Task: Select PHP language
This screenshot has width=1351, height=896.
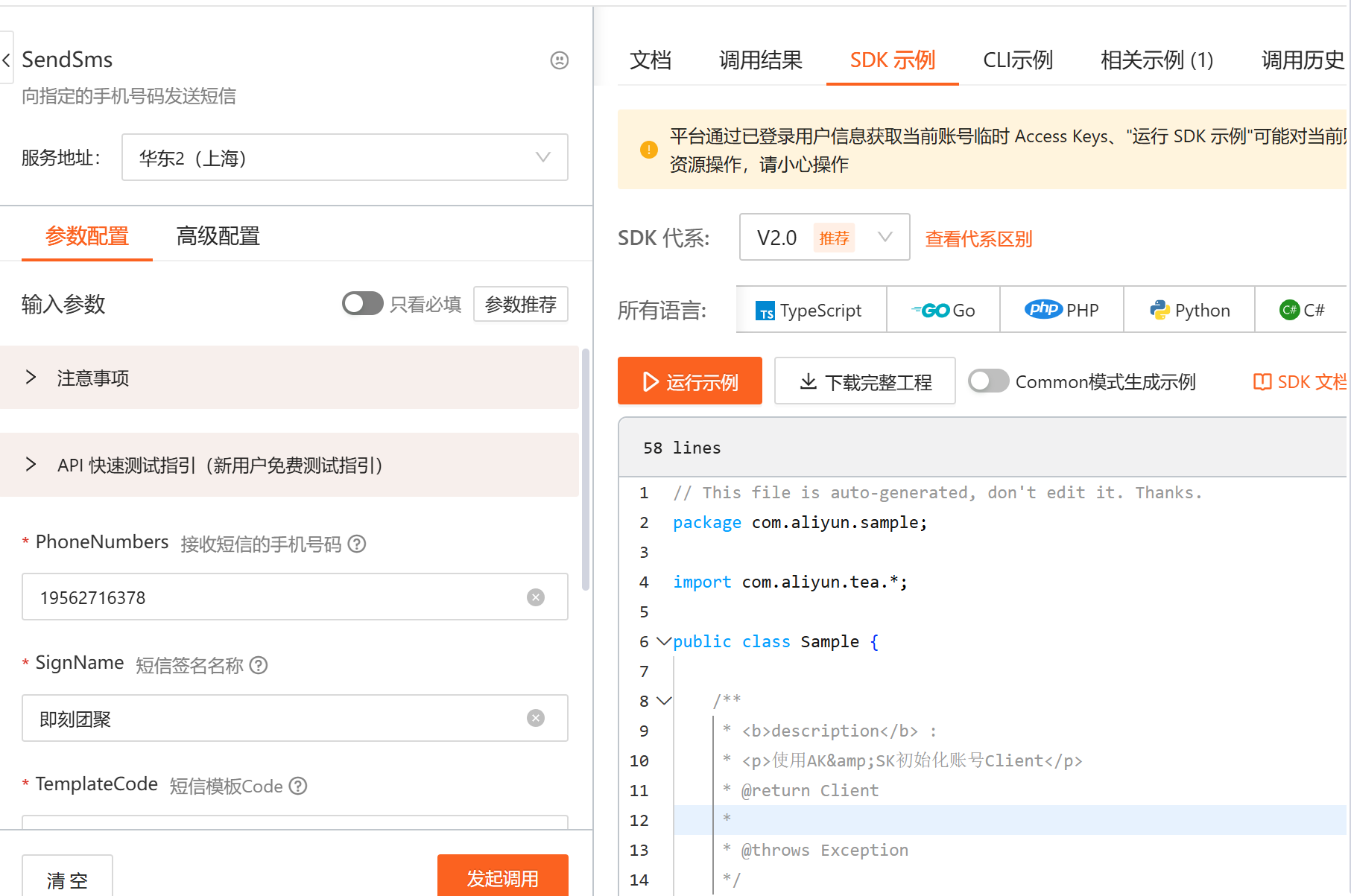Action: pyautogui.click(x=1062, y=310)
